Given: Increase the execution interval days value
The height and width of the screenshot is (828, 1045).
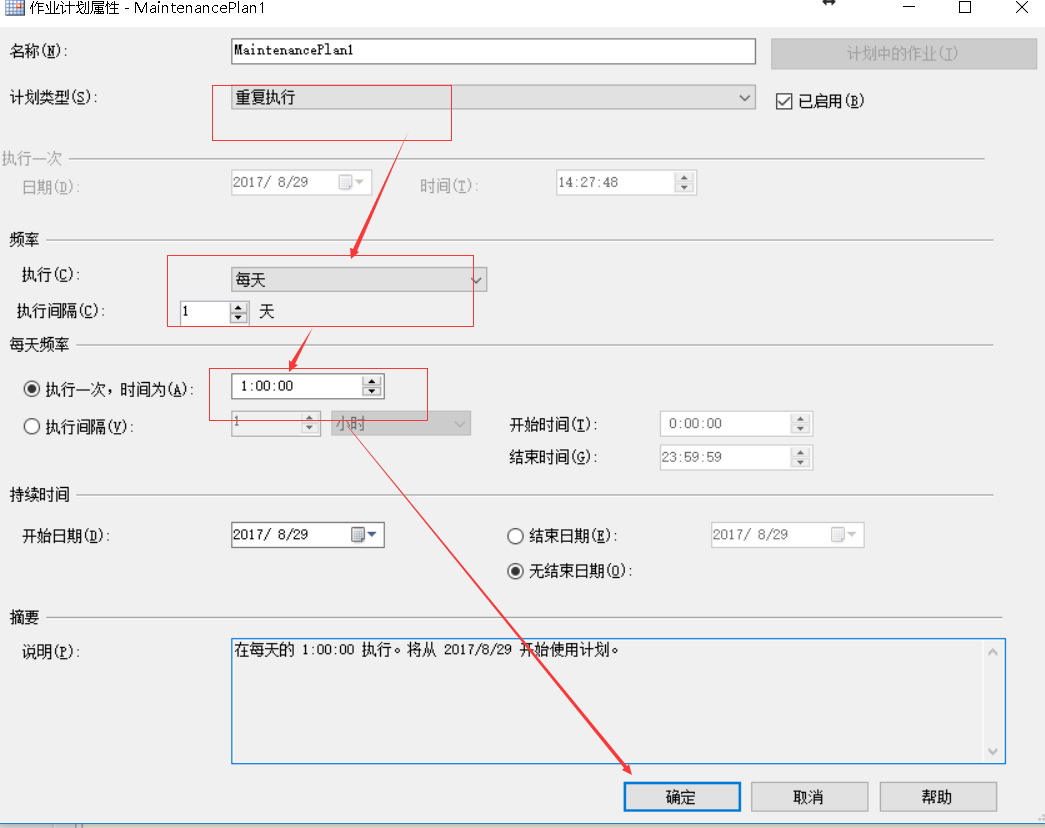Looking at the screenshot, I should (238, 307).
